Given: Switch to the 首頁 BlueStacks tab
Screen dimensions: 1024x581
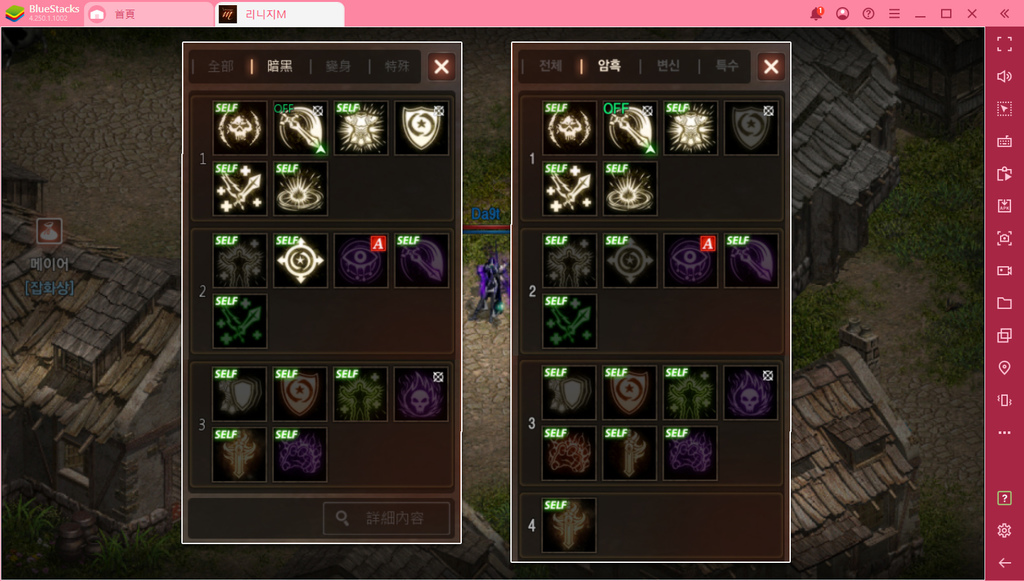Looking at the screenshot, I should [x=124, y=14].
